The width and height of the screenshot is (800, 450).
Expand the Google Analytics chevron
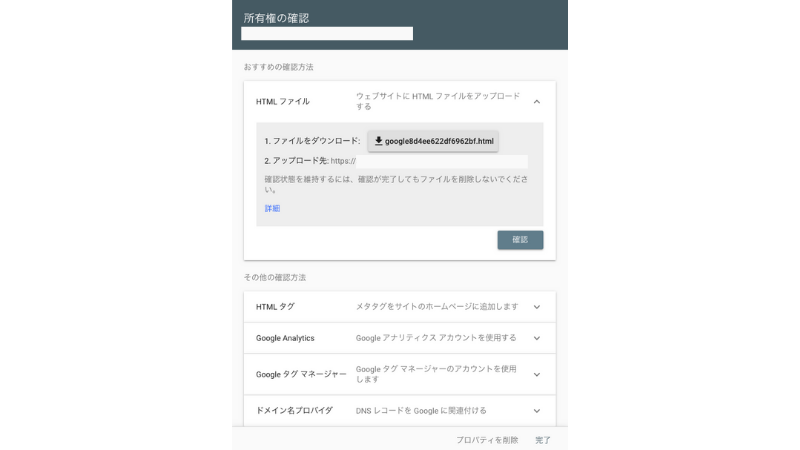click(x=536, y=338)
